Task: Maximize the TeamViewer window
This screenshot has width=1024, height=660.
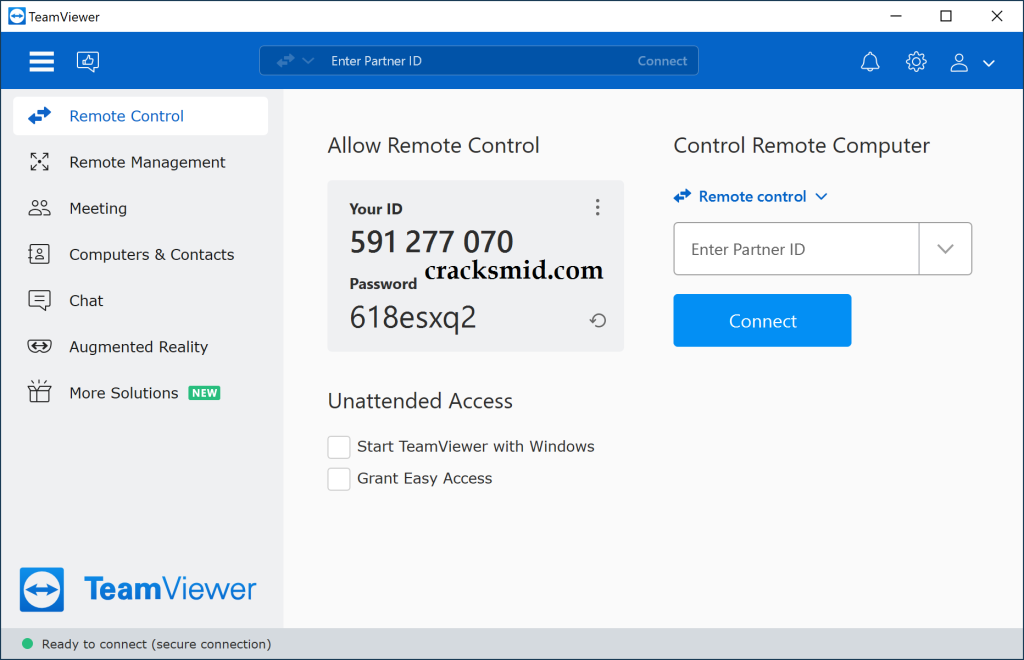Action: (x=946, y=16)
